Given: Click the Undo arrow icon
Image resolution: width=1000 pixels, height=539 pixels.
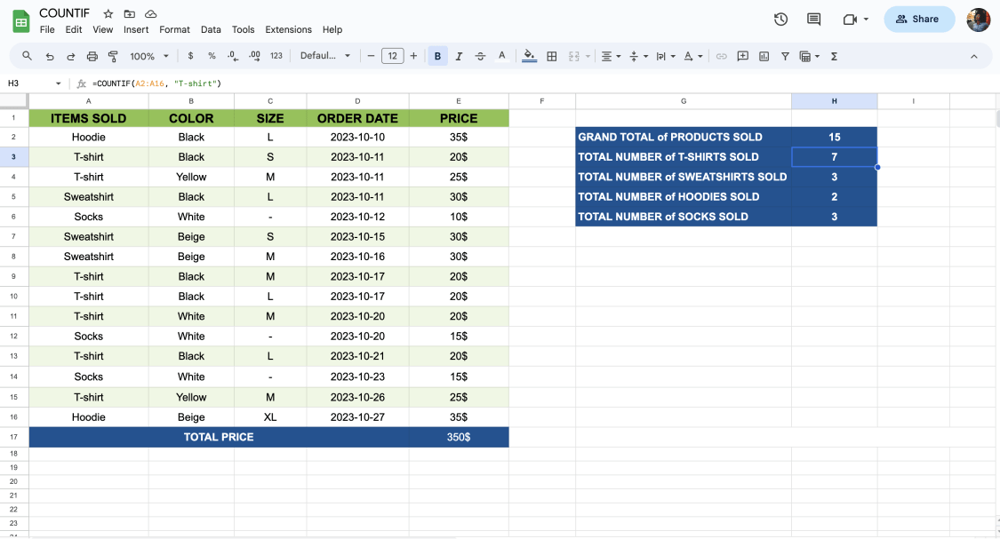Looking at the screenshot, I should point(49,57).
